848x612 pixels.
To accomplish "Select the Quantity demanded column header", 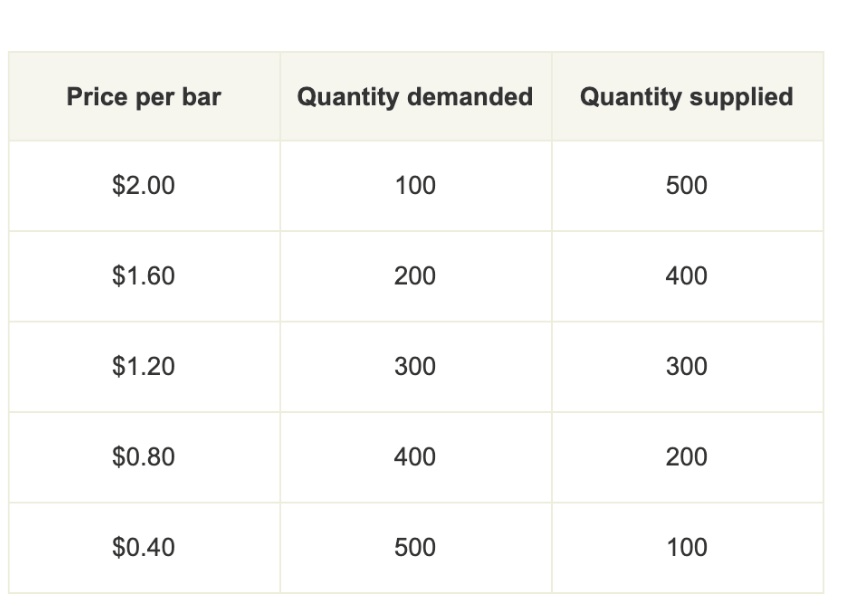I will (415, 97).
